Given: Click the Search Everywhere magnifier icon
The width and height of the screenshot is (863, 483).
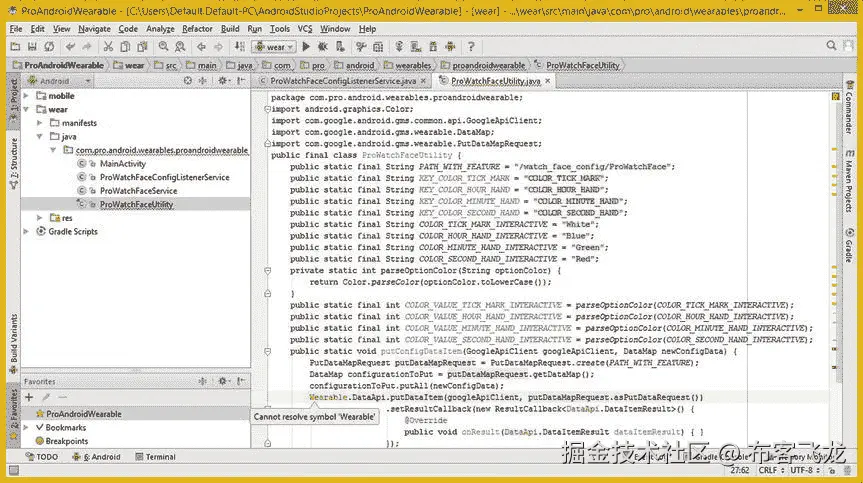Looking at the screenshot, I should [x=831, y=46].
